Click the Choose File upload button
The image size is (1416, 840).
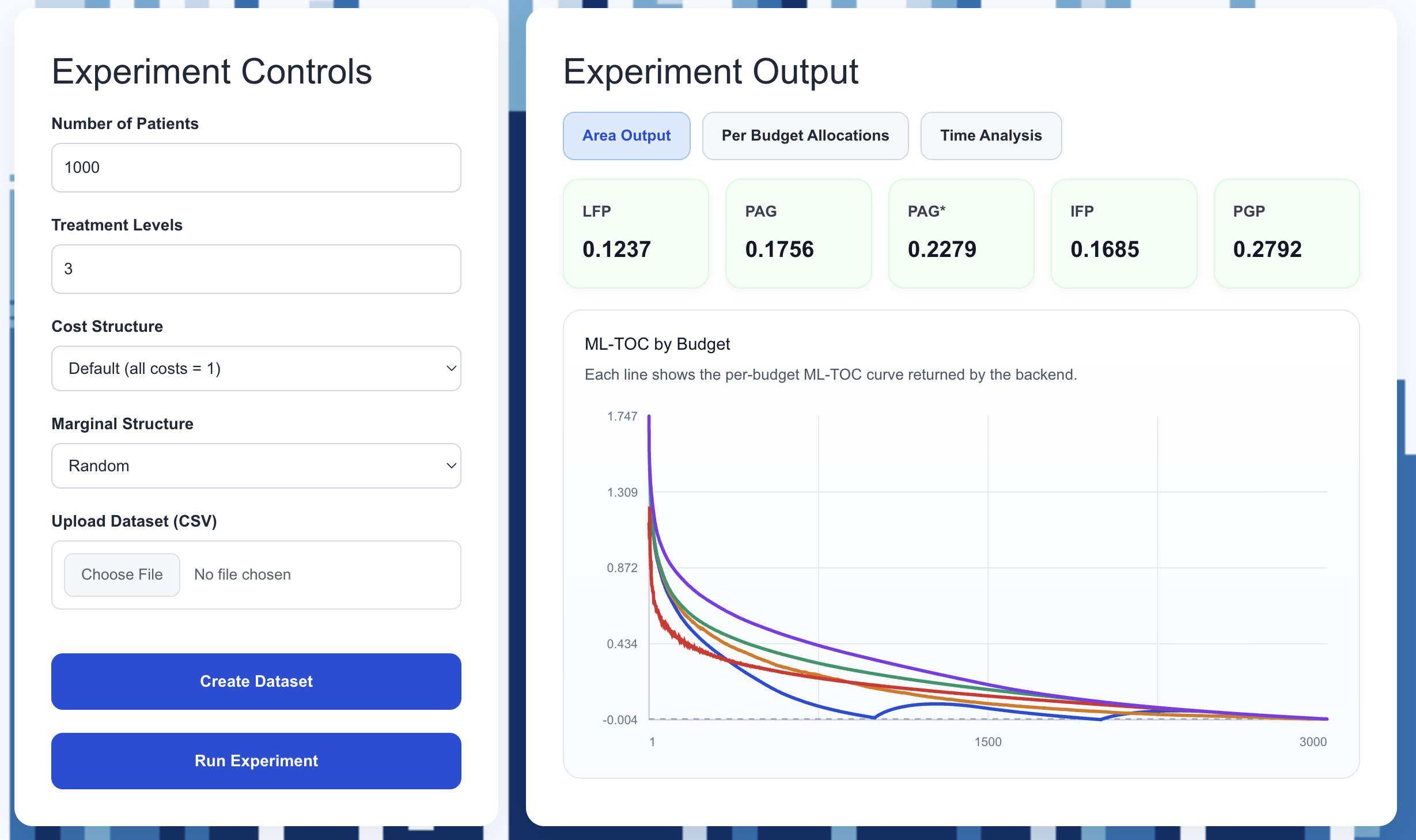[122, 574]
